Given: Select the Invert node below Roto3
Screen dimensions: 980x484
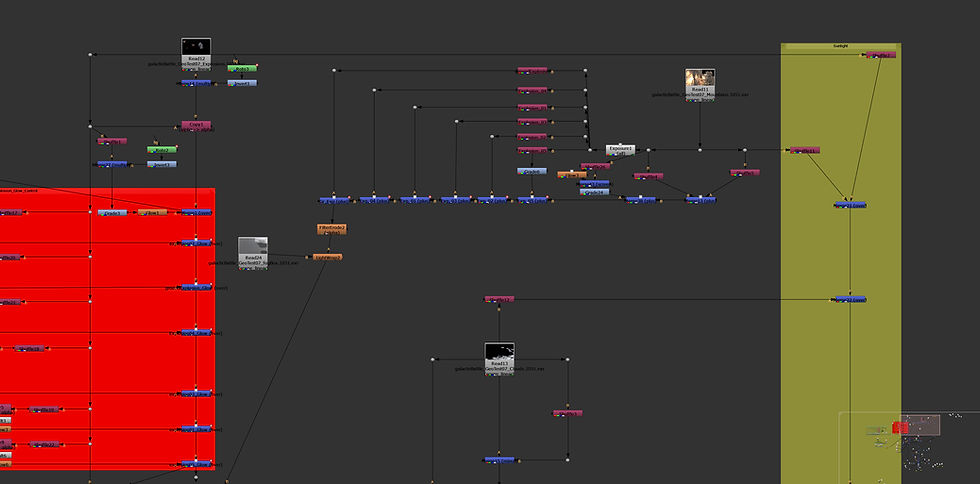Looking at the screenshot, I should pos(242,83).
